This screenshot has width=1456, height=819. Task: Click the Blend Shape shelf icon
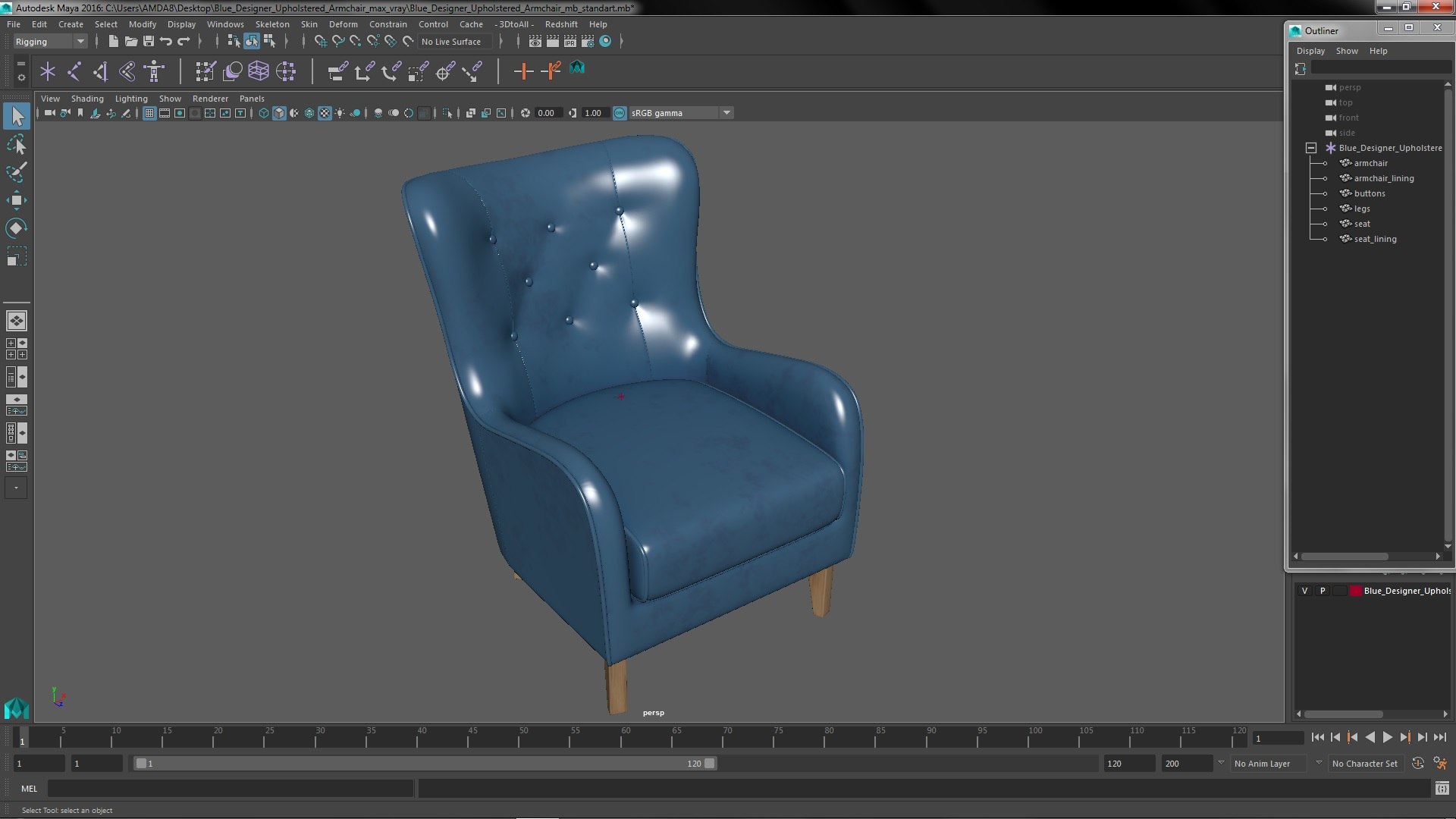coord(233,72)
